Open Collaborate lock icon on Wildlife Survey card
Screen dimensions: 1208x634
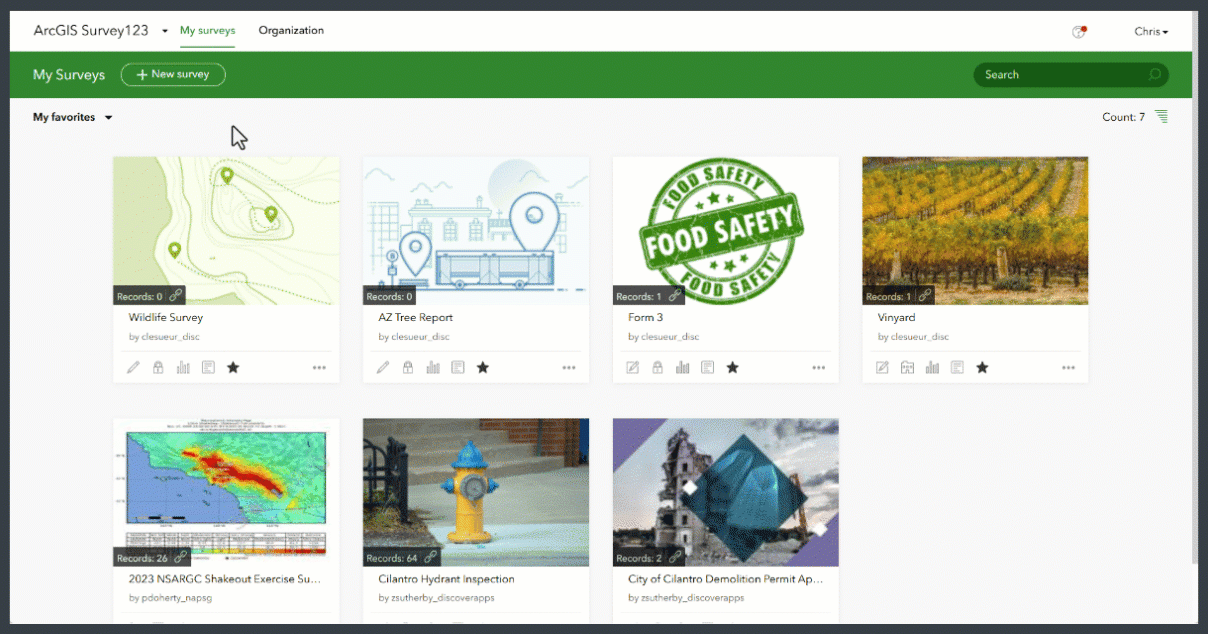[x=158, y=368]
